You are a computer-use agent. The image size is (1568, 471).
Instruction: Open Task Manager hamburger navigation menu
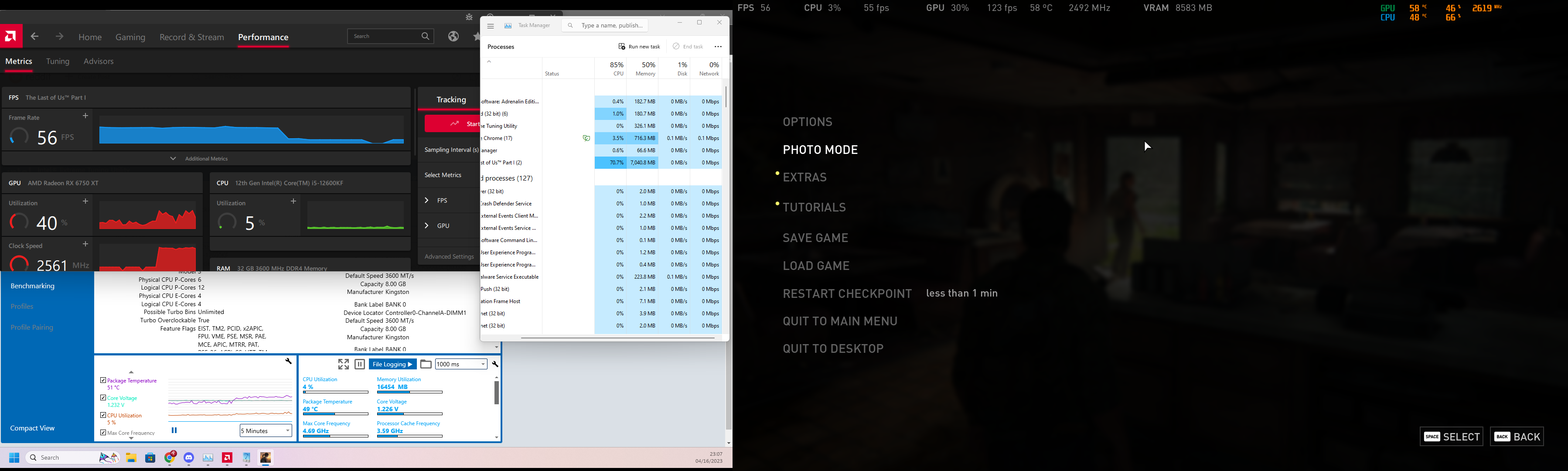tap(491, 26)
